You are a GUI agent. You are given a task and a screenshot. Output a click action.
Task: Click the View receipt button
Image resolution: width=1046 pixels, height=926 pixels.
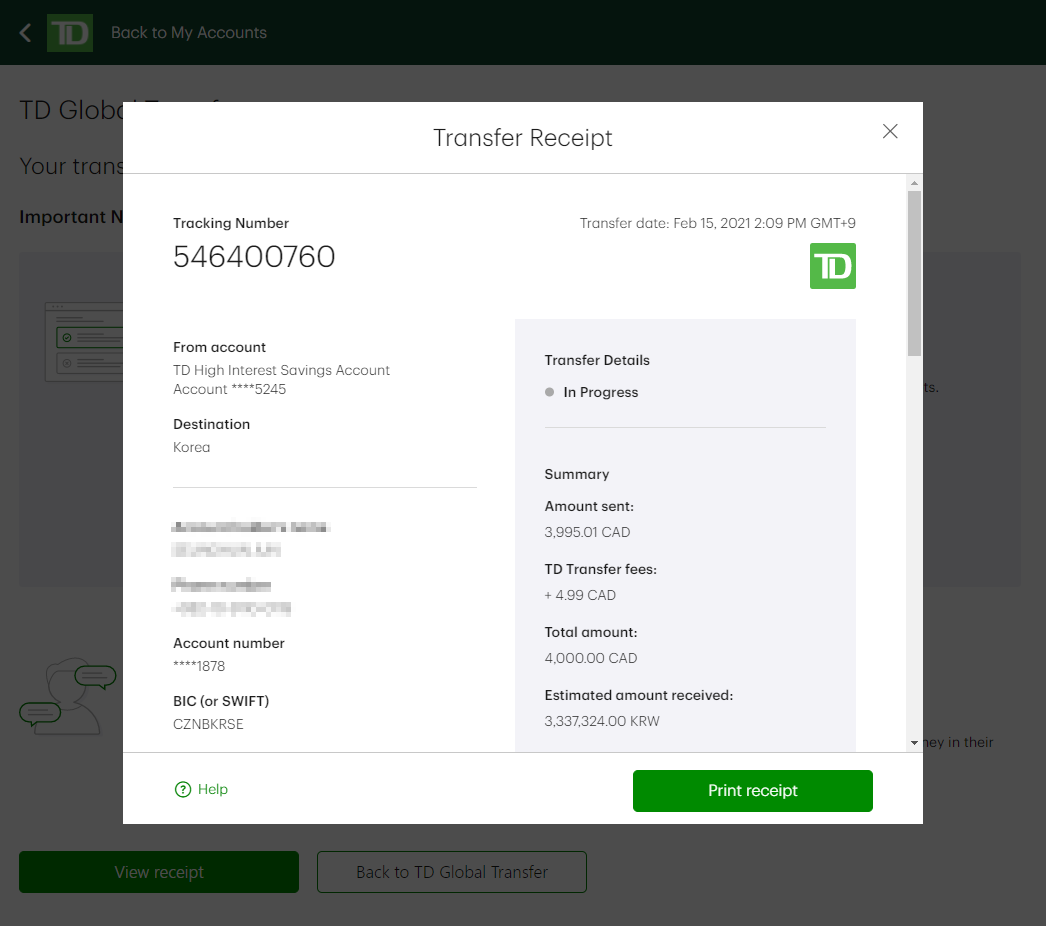click(159, 872)
